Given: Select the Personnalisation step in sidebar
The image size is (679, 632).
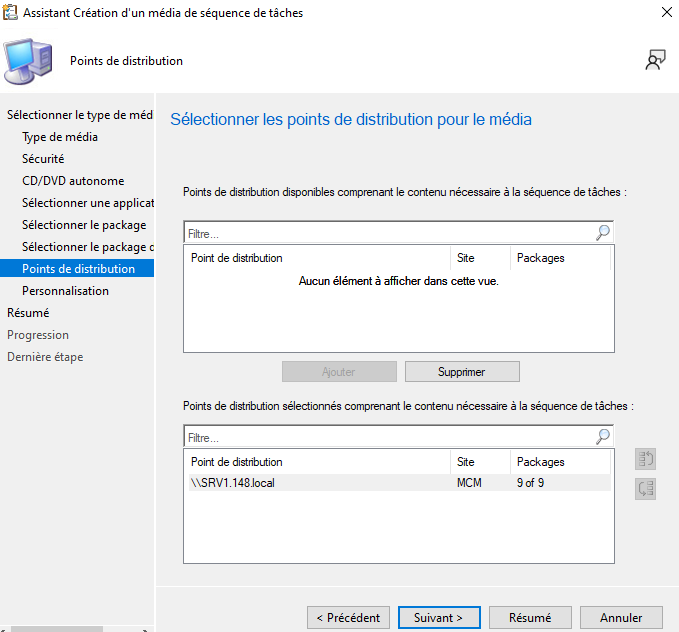Looking at the screenshot, I should (x=65, y=291).
